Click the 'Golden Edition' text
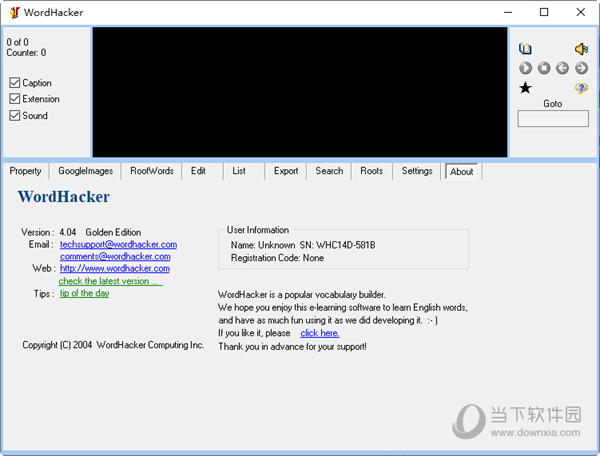The height and width of the screenshot is (456, 600). 113,232
